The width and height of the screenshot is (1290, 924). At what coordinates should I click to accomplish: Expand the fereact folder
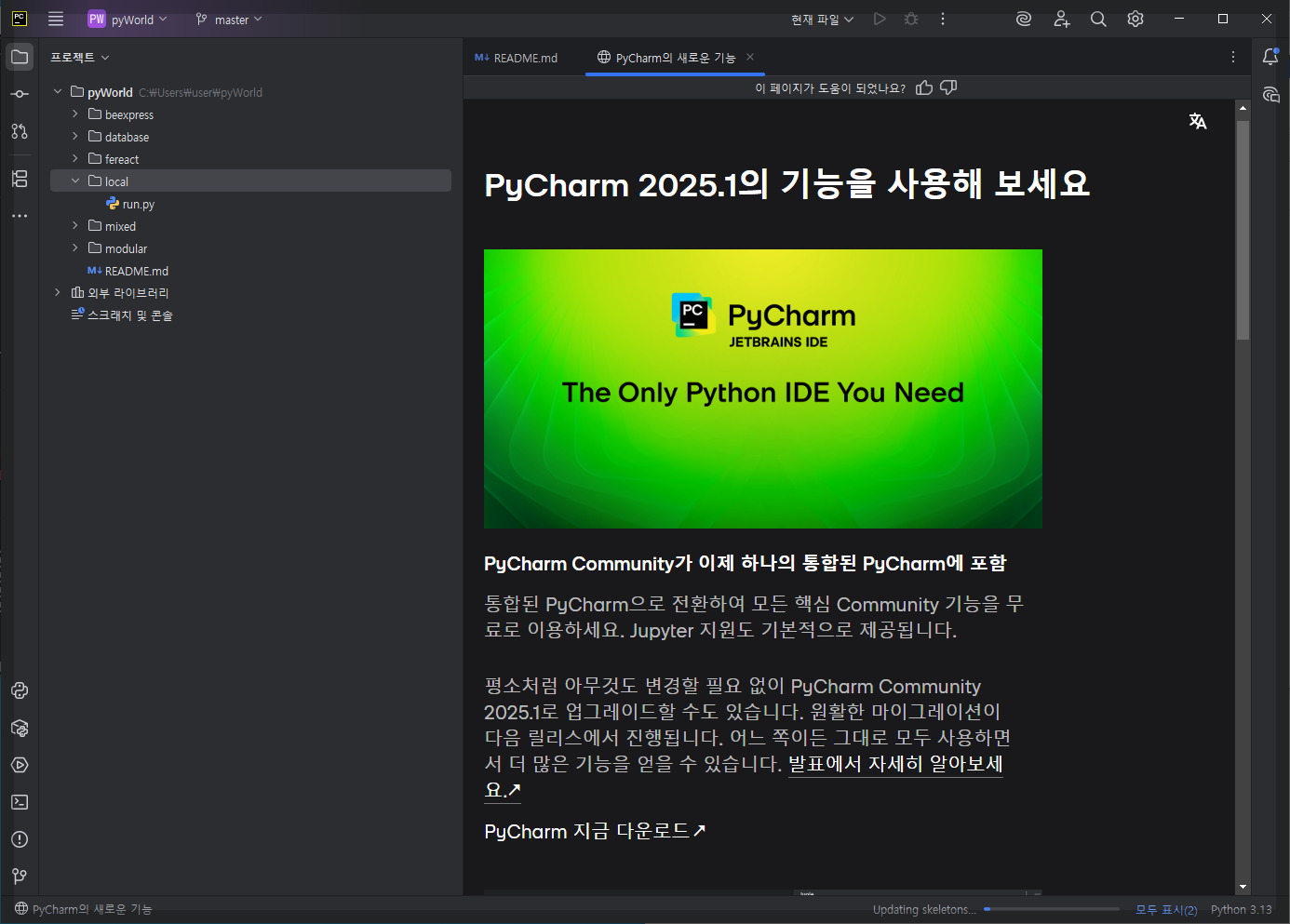75,158
